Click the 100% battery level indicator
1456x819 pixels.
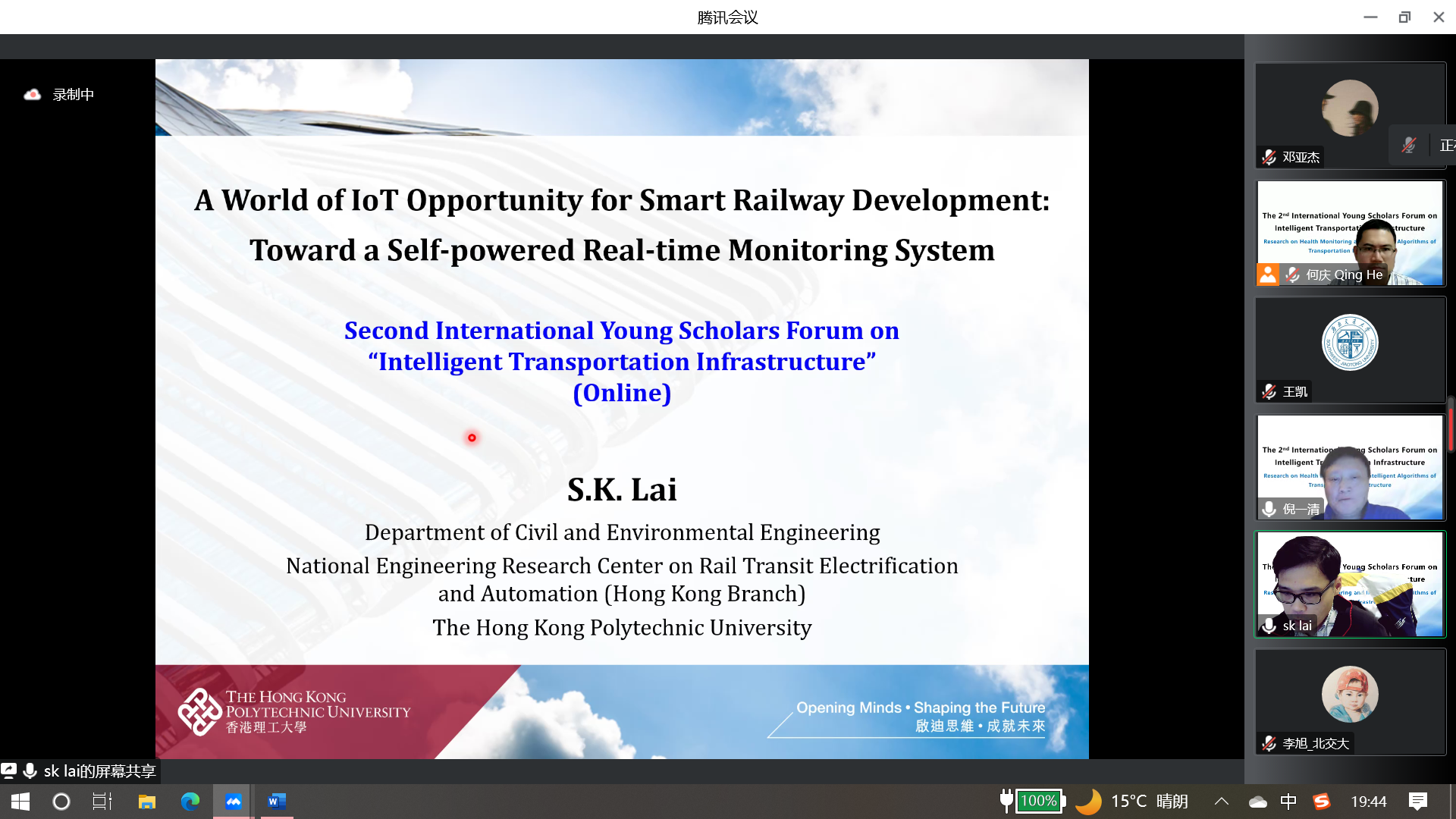tap(1039, 801)
